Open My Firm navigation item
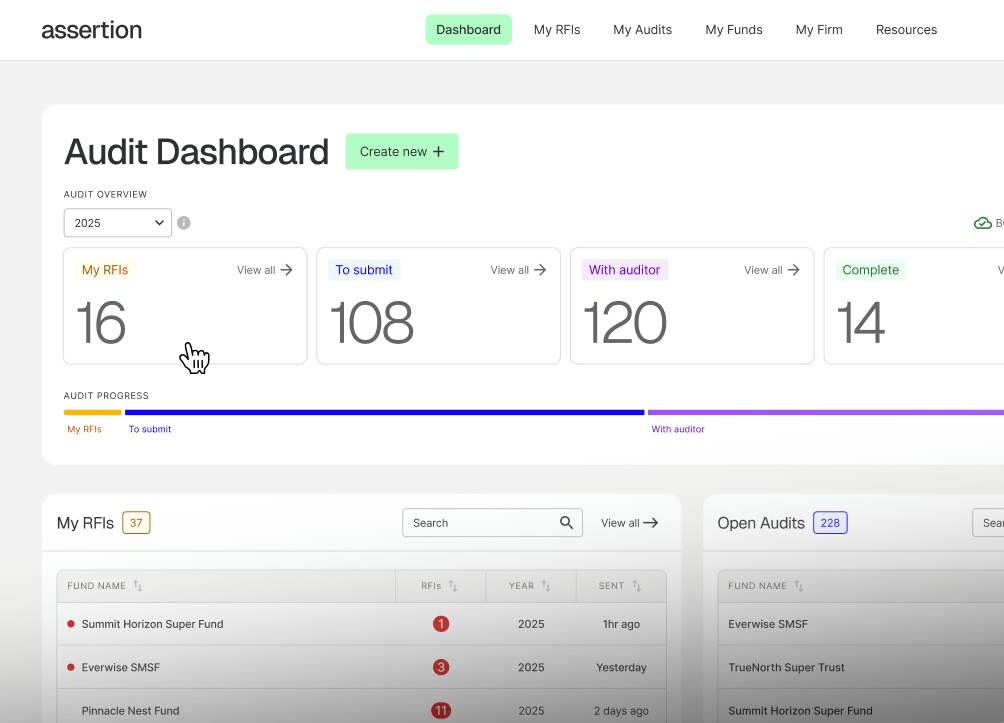The height and width of the screenshot is (723, 1004). click(819, 29)
